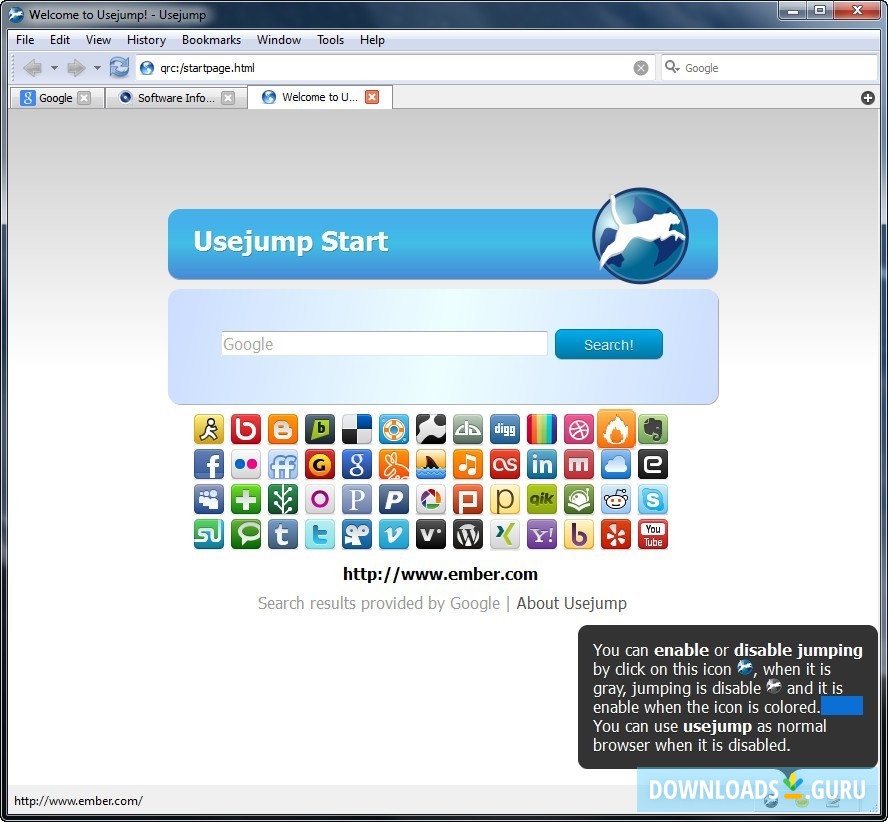This screenshot has height=822, width=888.
Task: Open the YouTube icon
Action: coord(653,534)
